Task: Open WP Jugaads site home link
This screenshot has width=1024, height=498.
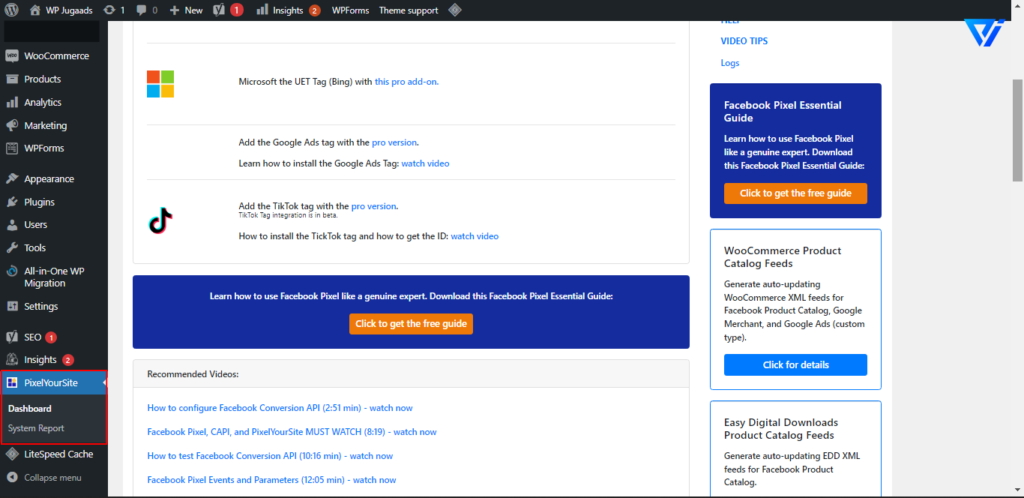Action: (61, 10)
